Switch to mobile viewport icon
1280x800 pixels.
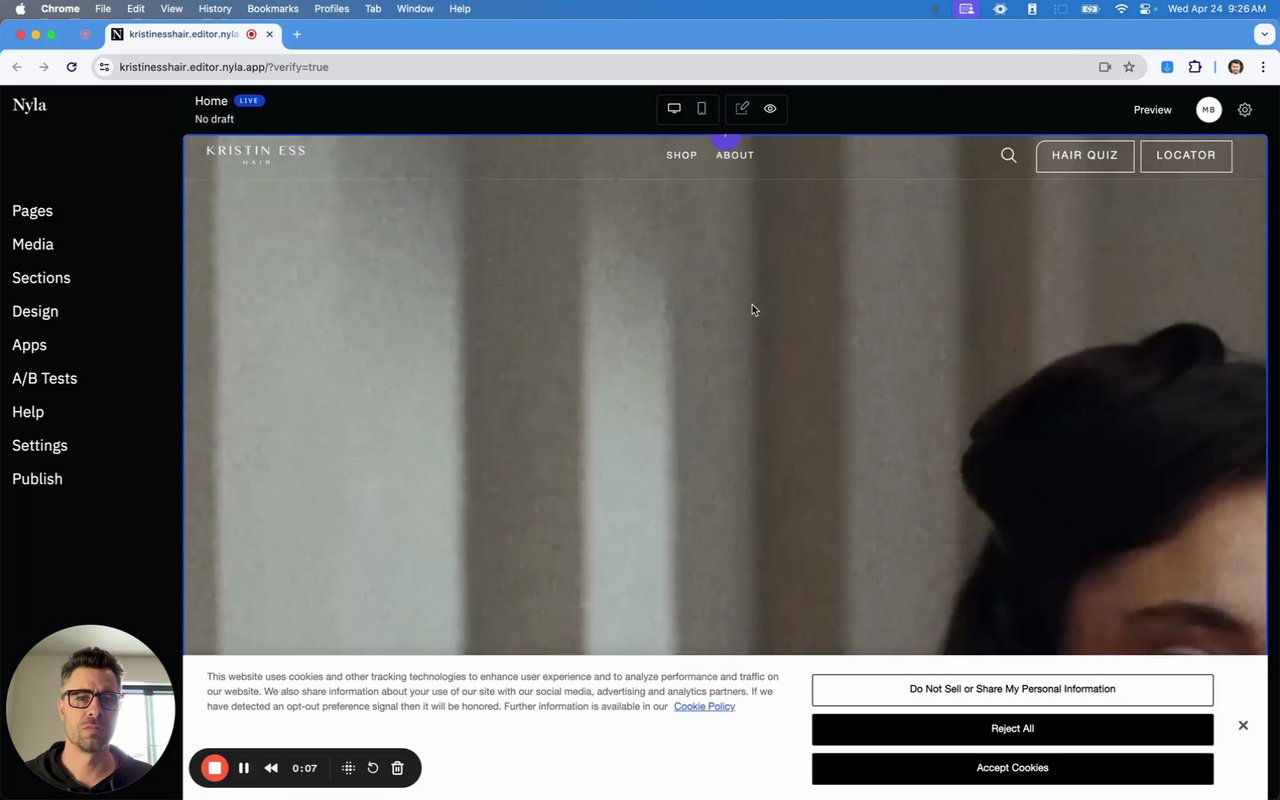pyautogui.click(x=701, y=109)
